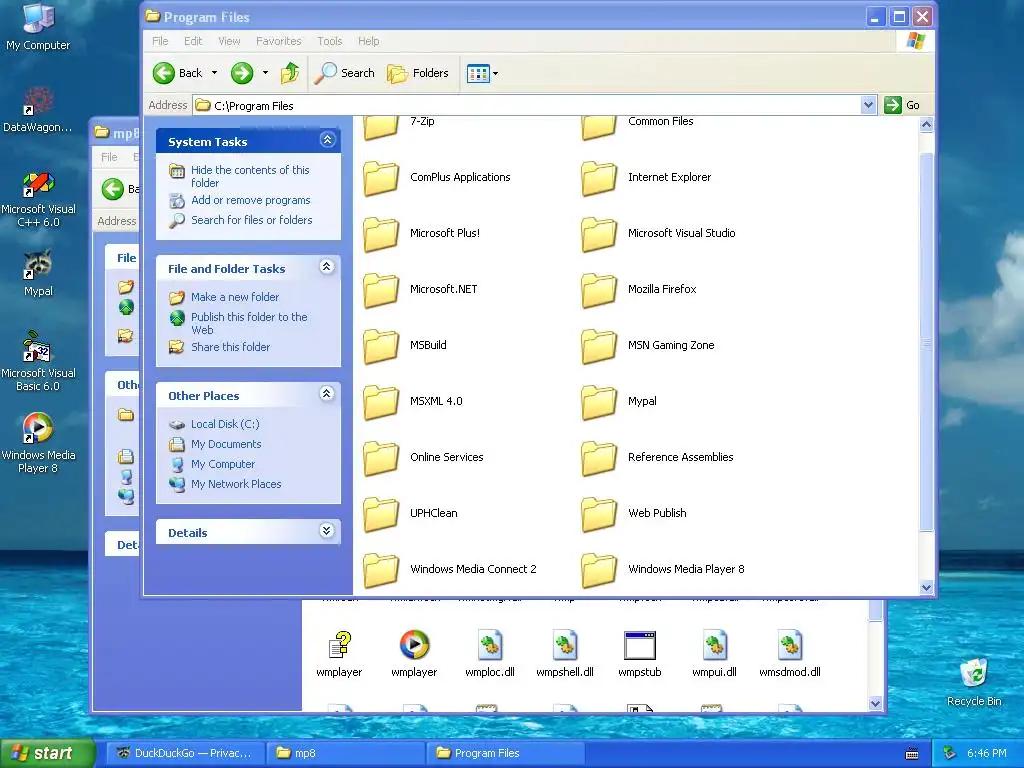This screenshot has height=768, width=1024.
Task: Select the Microsoft.NET folder icon
Action: 381,290
